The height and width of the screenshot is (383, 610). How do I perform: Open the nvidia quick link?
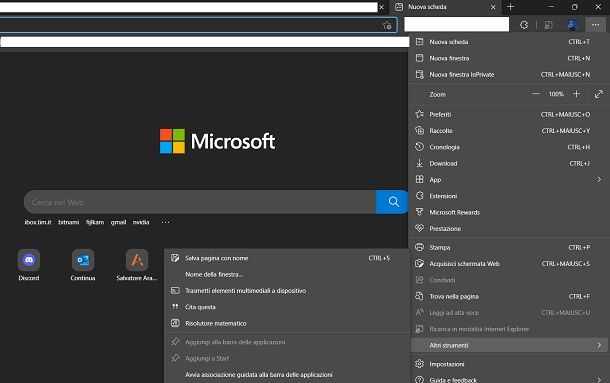point(141,222)
